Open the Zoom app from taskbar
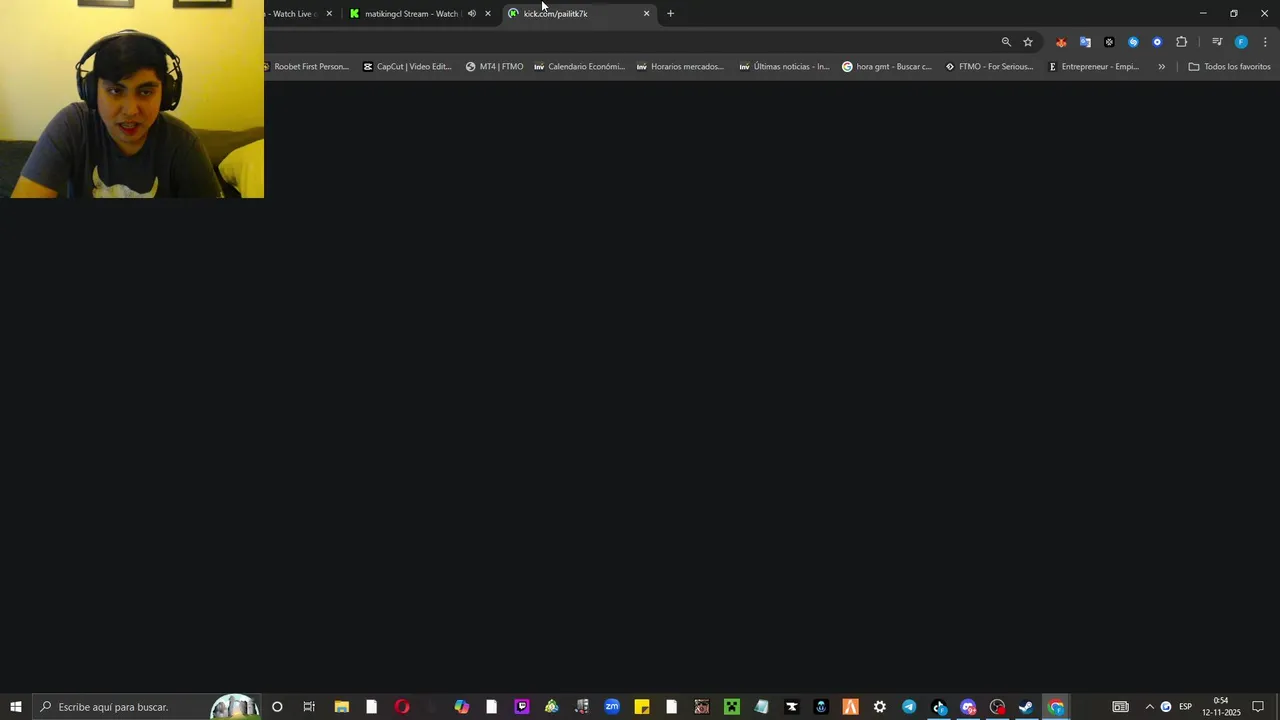The height and width of the screenshot is (720, 1280). pyautogui.click(x=612, y=707)
